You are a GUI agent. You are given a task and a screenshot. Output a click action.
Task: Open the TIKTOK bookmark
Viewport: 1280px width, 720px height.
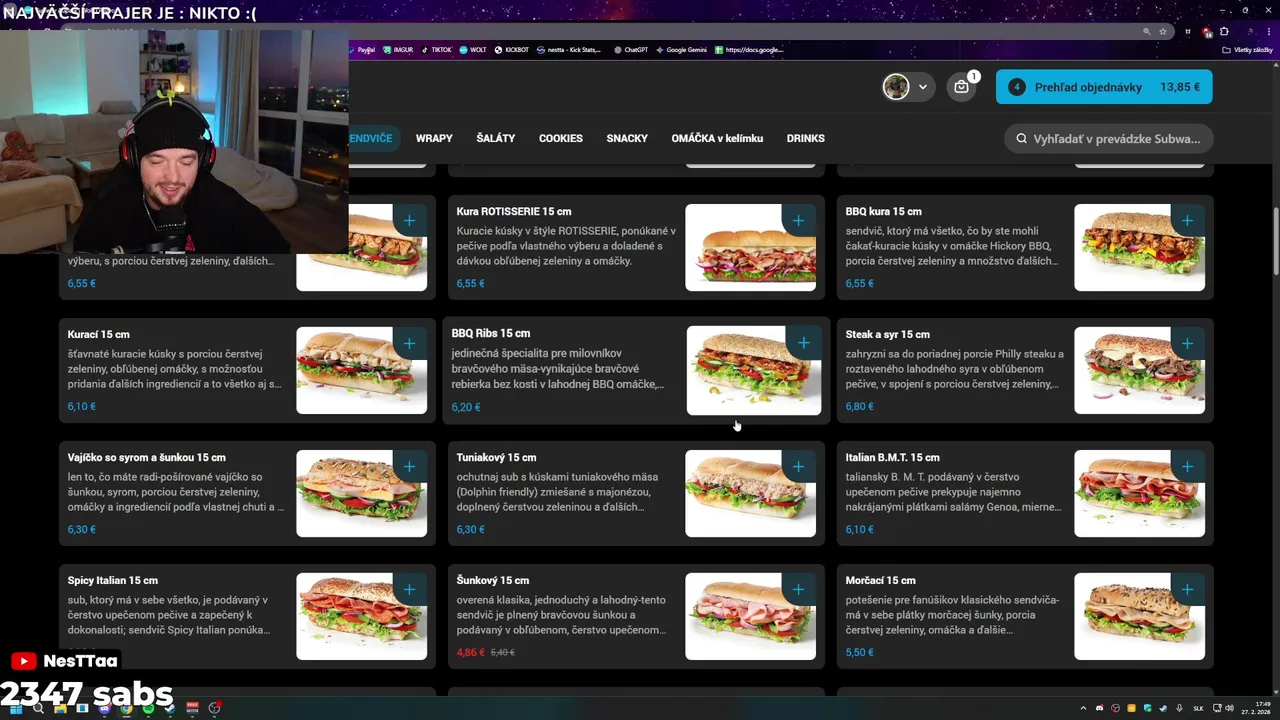[436, 49]
